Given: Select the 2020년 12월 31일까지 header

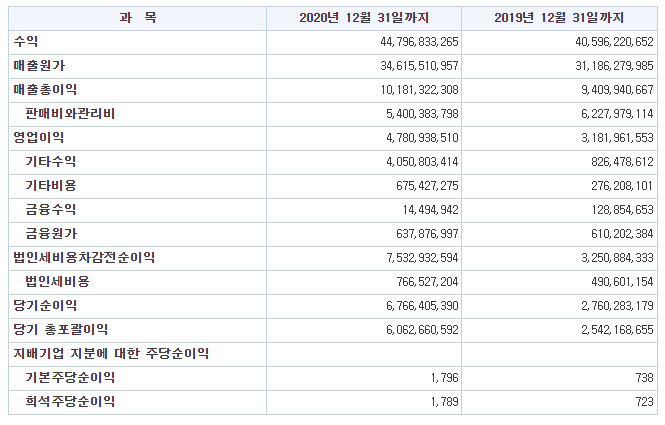Looking at the screenshot, I should pos(364,18).
